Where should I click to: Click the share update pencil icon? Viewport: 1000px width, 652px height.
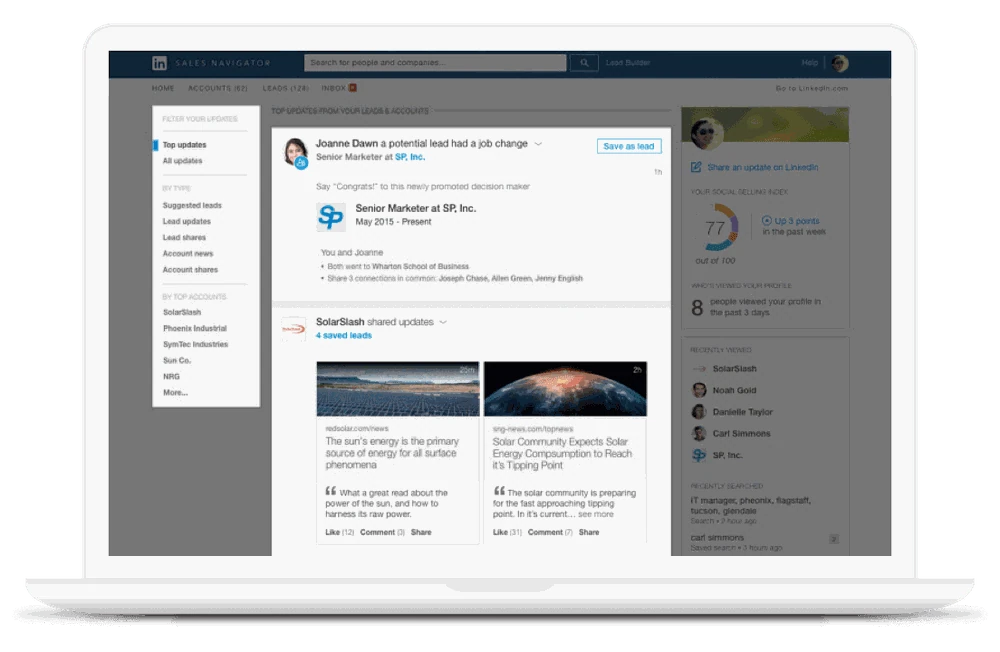[x=696, y=167]
